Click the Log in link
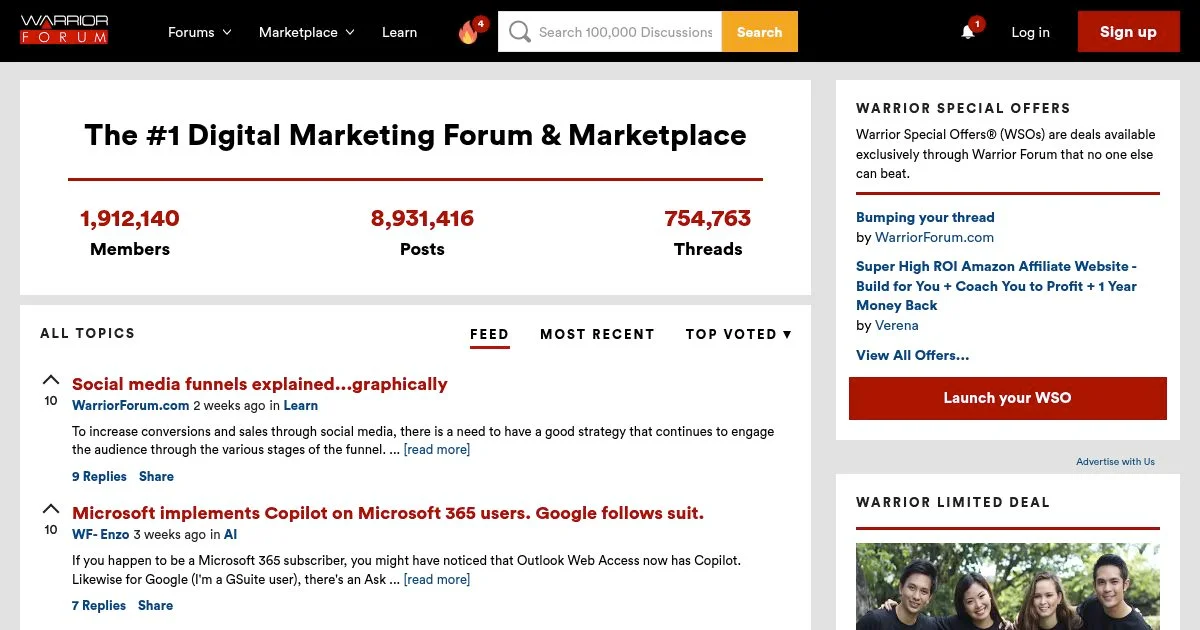Screen dimensions: 1200x630 tap(1030, 32)
